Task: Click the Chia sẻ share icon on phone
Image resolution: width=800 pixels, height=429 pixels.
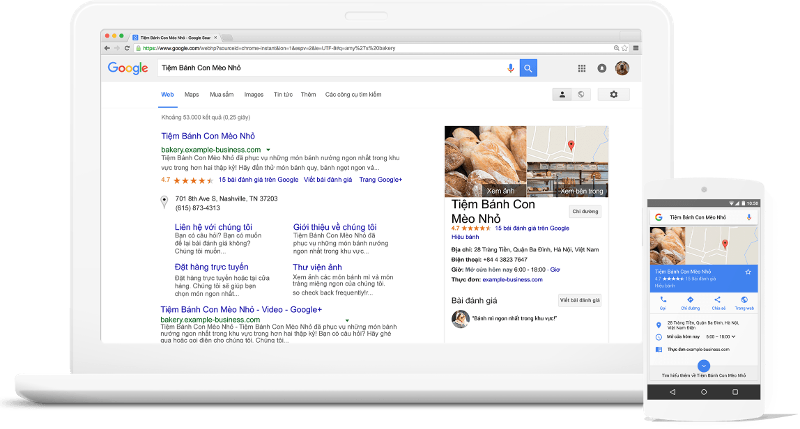Action: pos(718,302)
